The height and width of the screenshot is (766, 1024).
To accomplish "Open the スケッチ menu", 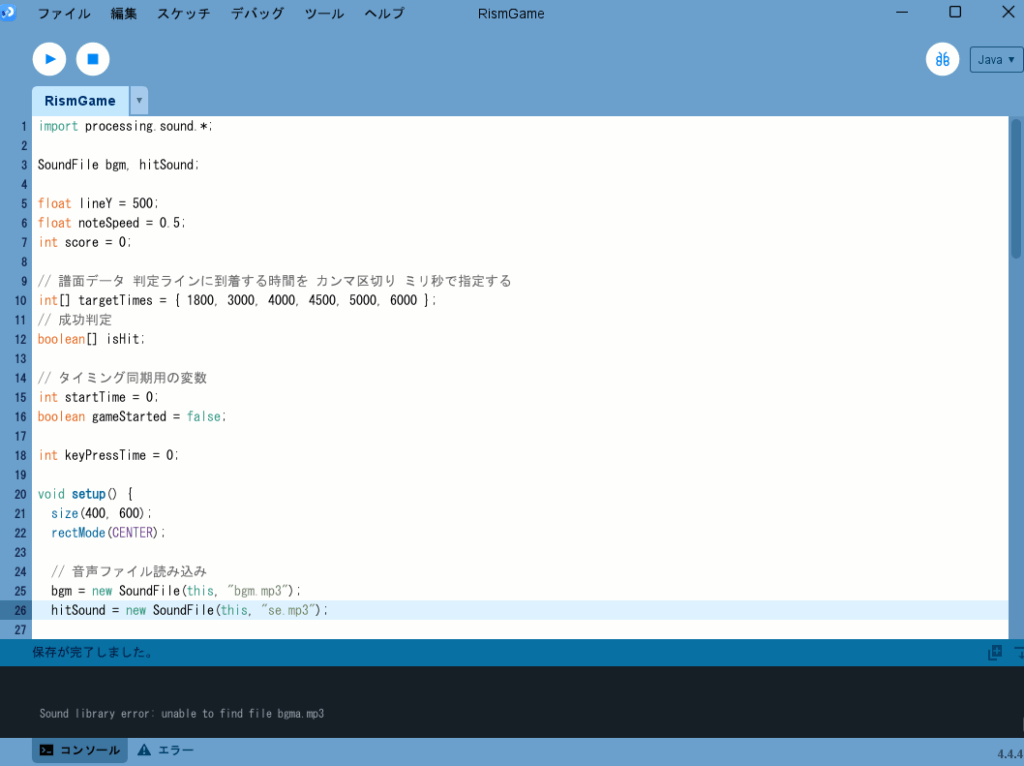I will tap(184, 14).
